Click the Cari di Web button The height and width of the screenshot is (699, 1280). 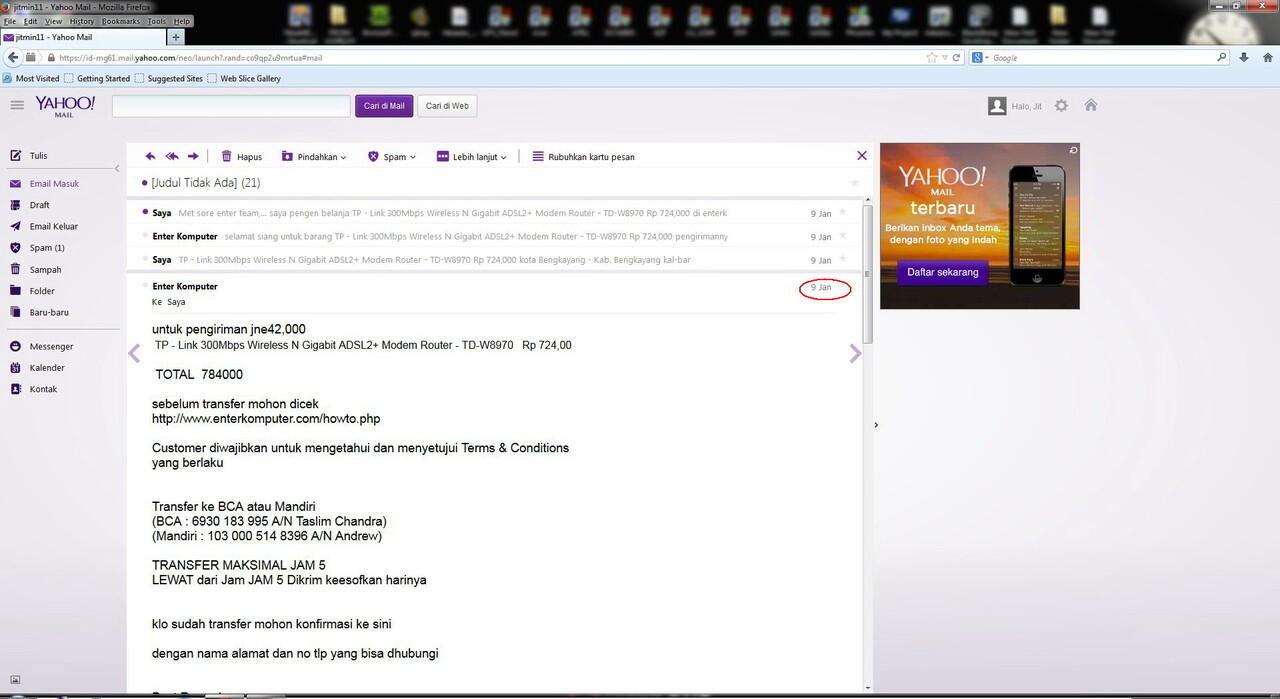(x=447, y=106)
